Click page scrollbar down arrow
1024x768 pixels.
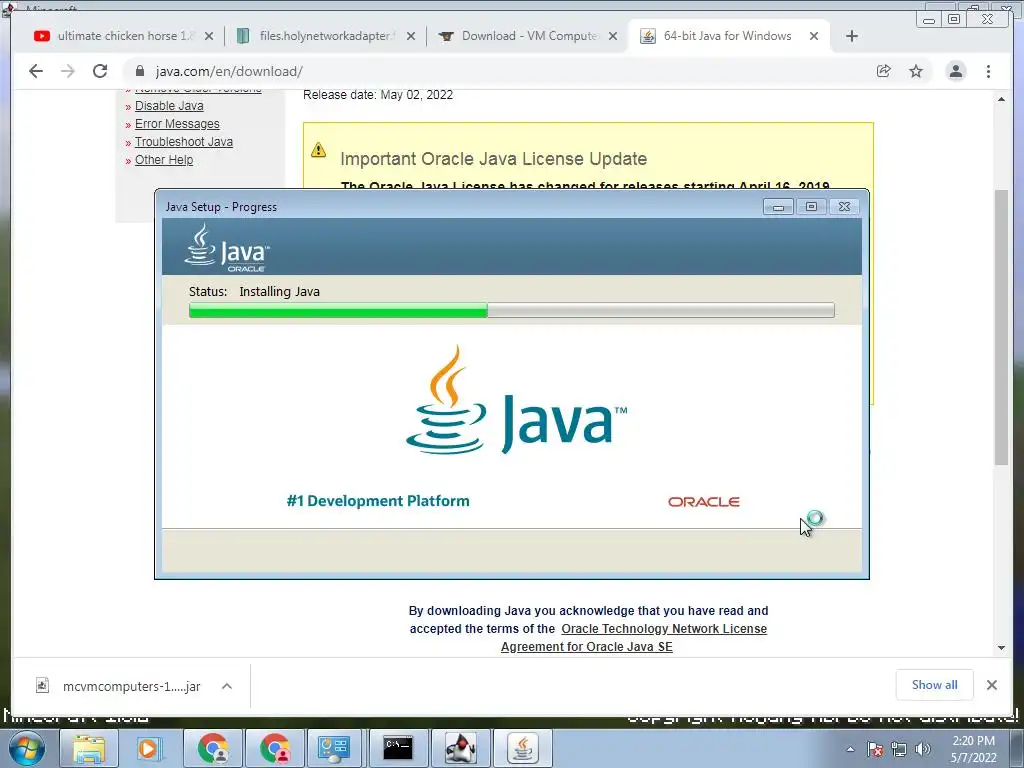coord(1001,648)
